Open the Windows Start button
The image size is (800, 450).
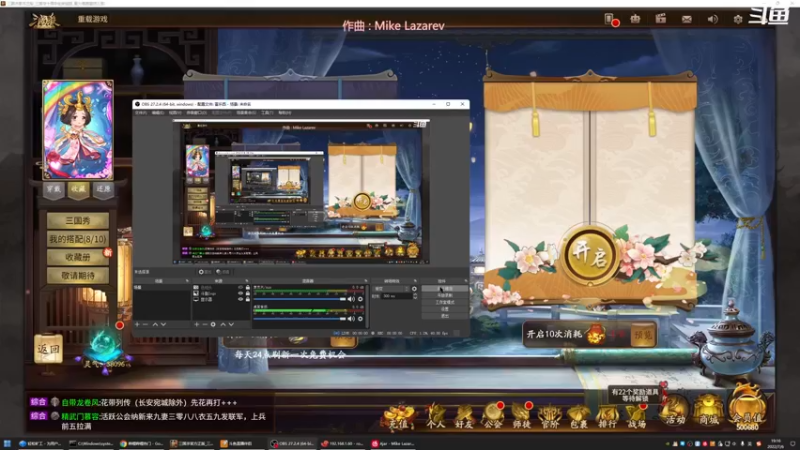7,444
